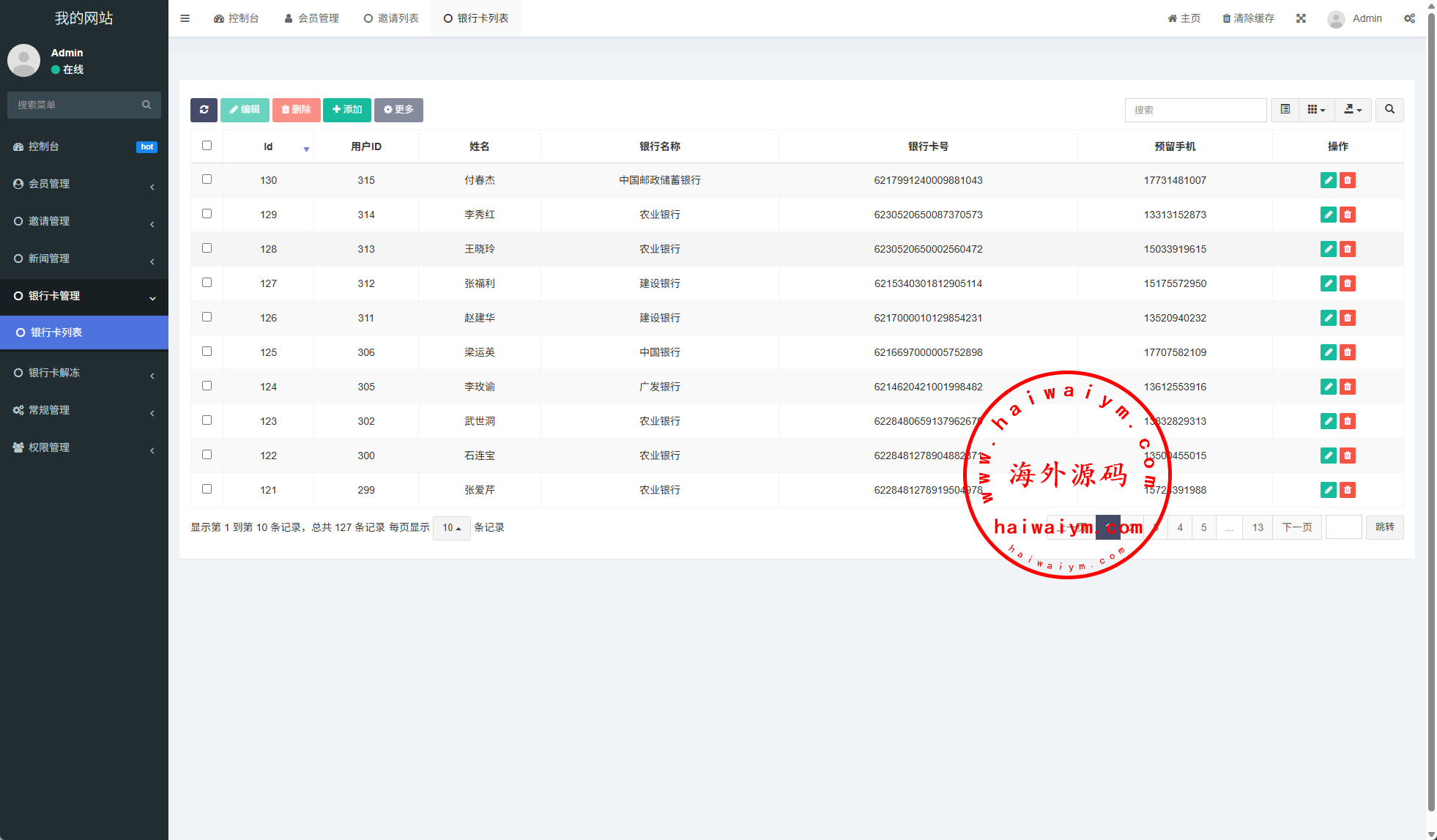Tick the checkbox for row Id 129

point(207,214)
